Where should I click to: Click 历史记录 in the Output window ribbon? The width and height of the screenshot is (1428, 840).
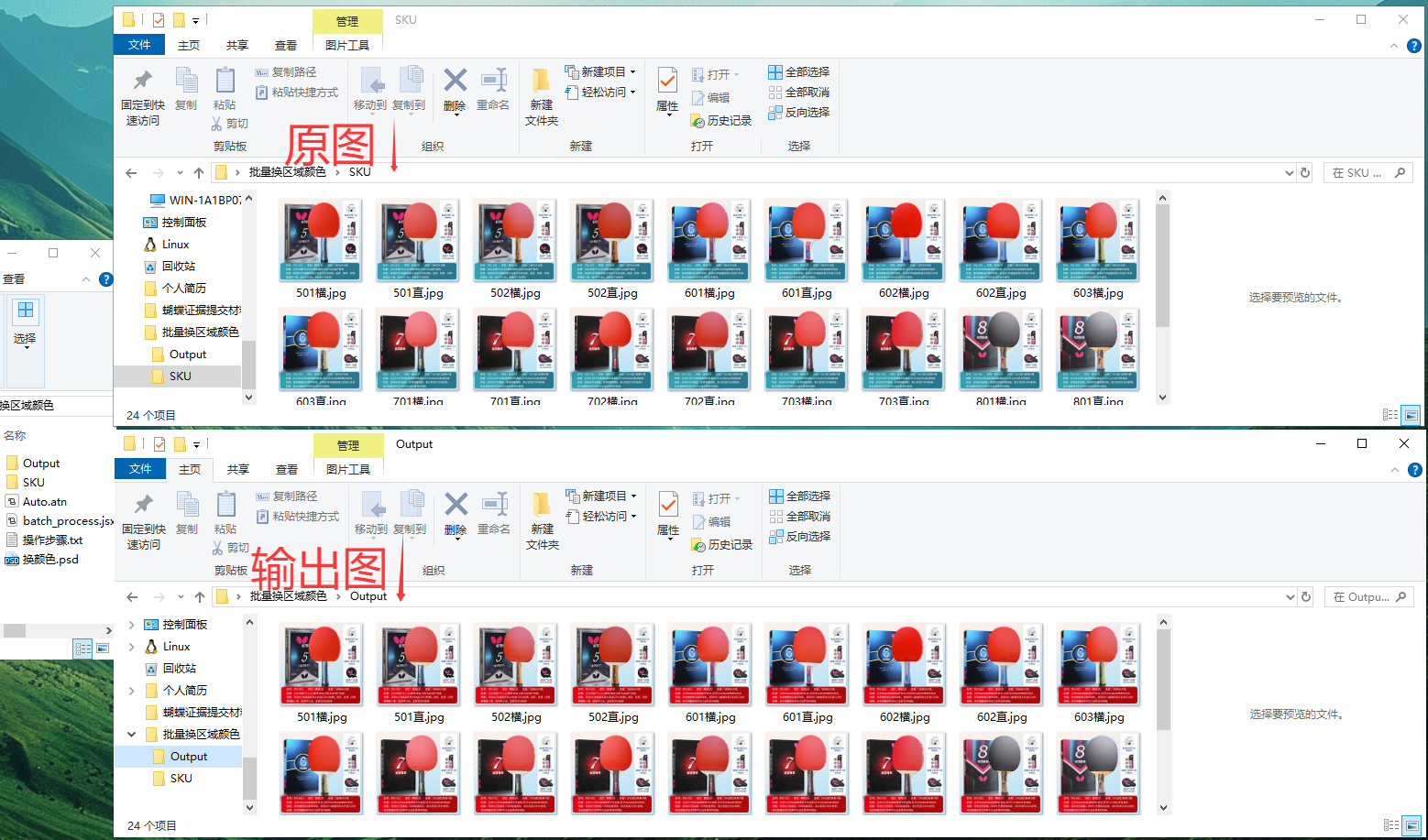pos(721,544)
